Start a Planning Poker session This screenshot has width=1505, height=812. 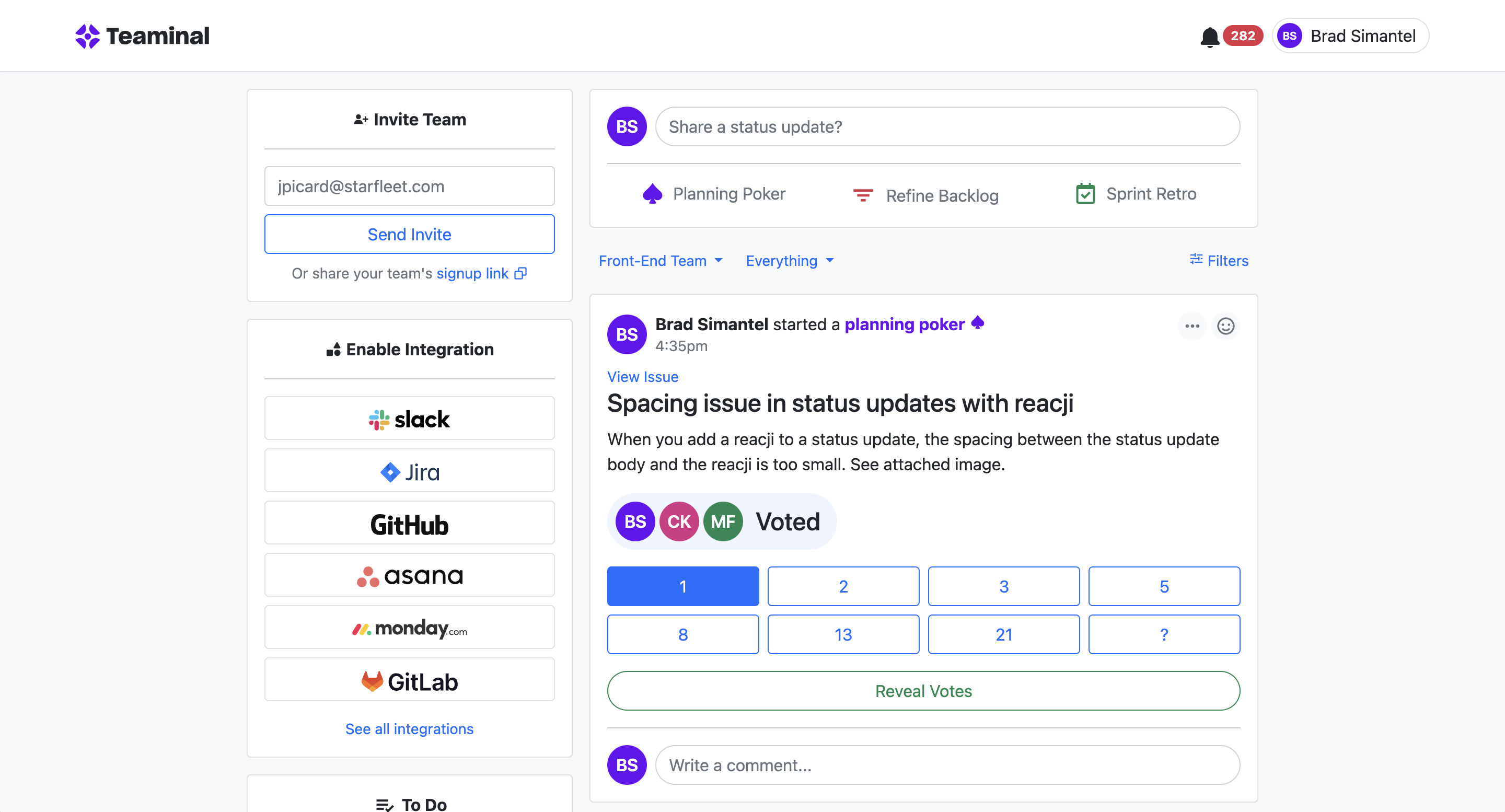pyautogui.click(x=713, y=194)
